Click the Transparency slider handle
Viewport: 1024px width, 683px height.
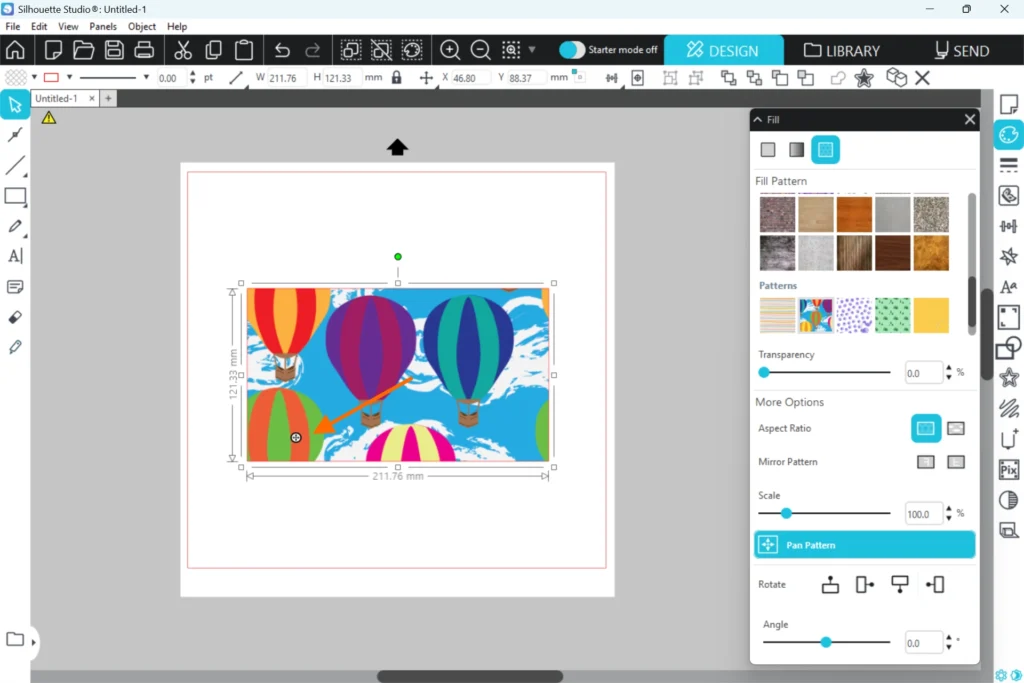tap(764, 372)
